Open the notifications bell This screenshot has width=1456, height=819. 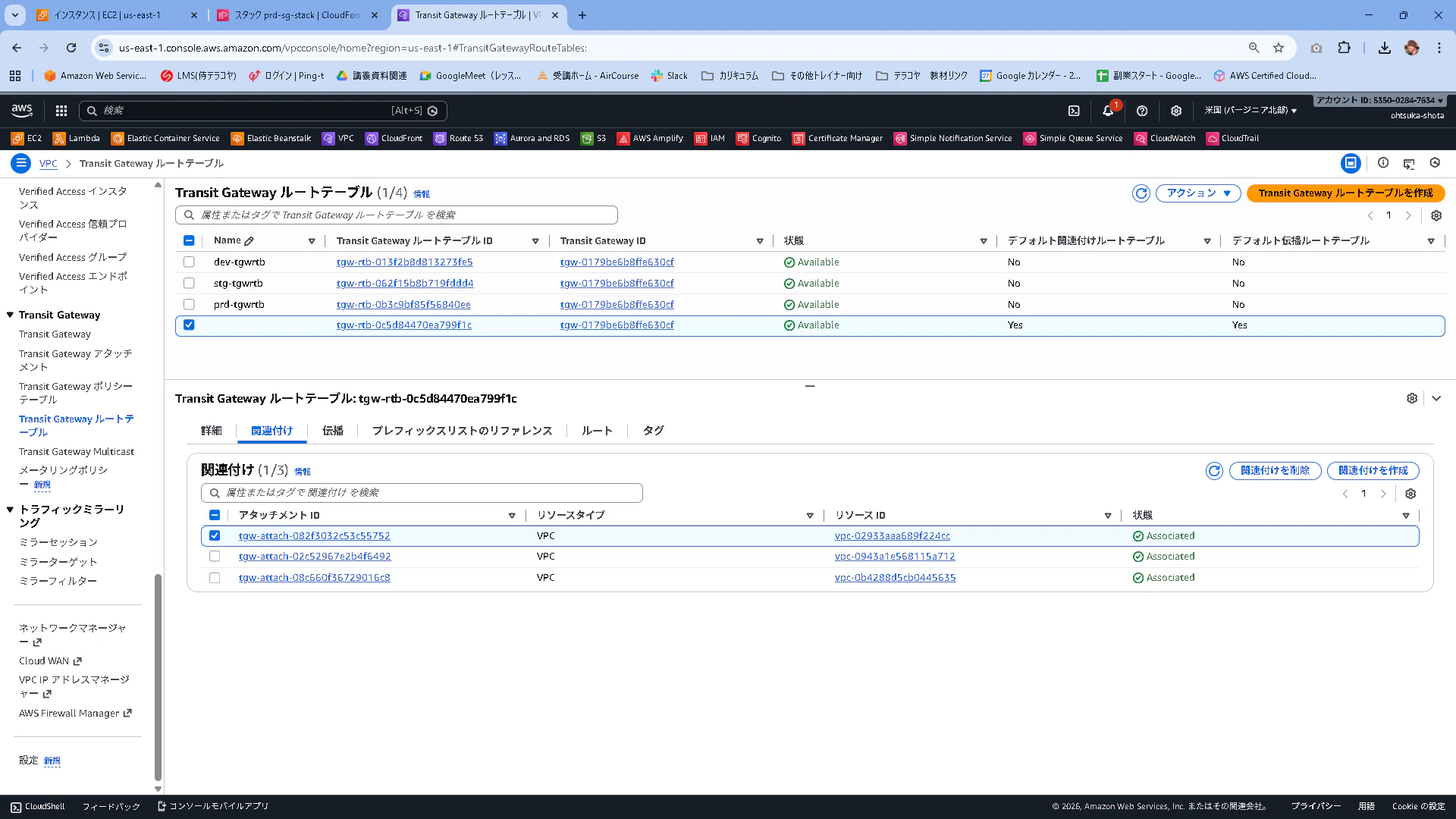point(1108,111)
